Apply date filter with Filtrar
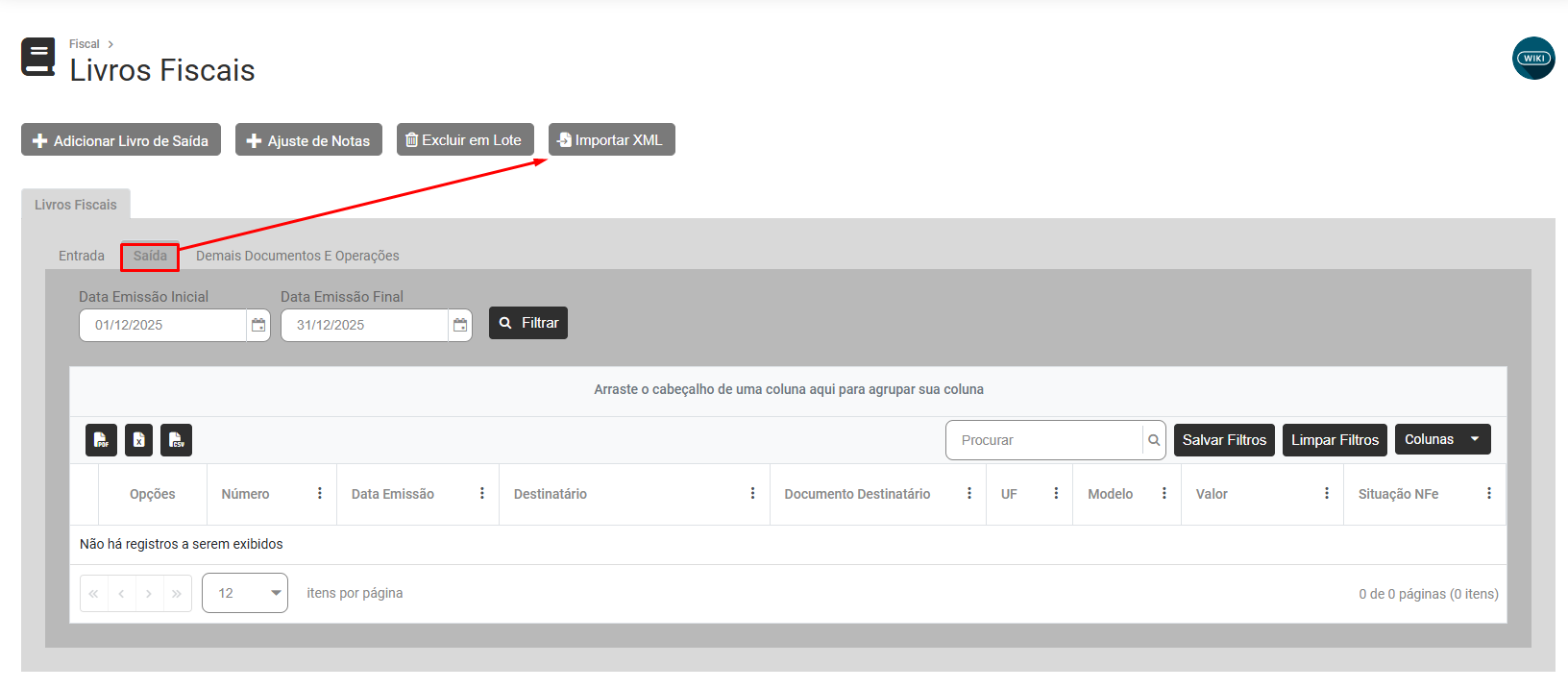 [528, 323]
